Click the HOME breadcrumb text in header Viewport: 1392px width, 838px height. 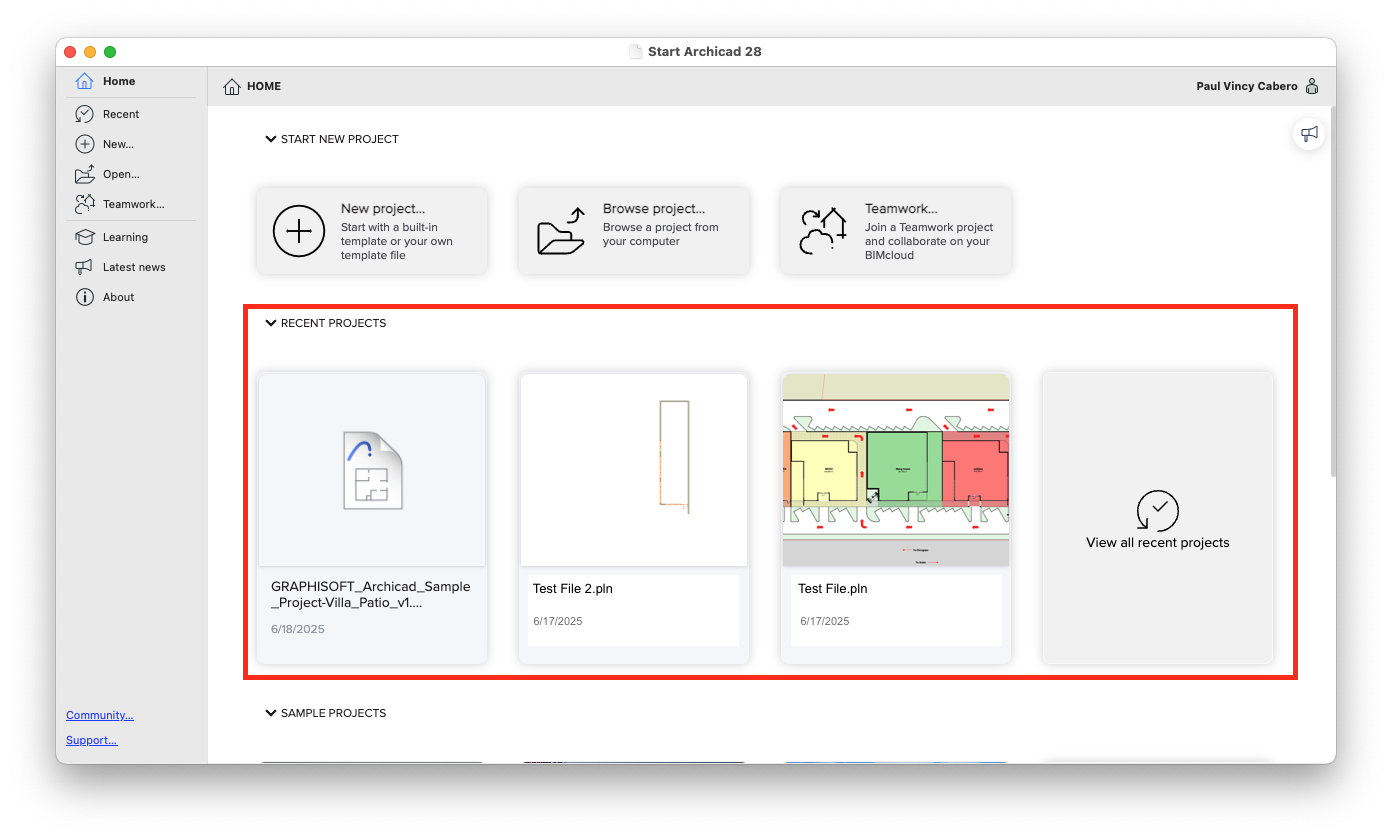click(264, 86)
